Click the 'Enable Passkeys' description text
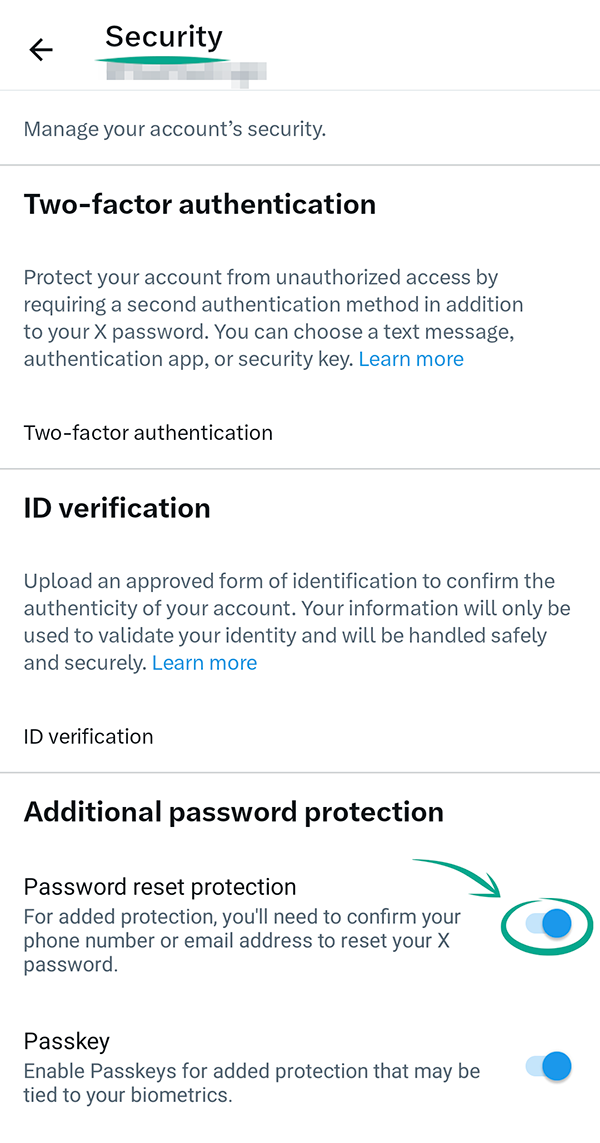600x1143 pixels. [x=252, y=1083]
